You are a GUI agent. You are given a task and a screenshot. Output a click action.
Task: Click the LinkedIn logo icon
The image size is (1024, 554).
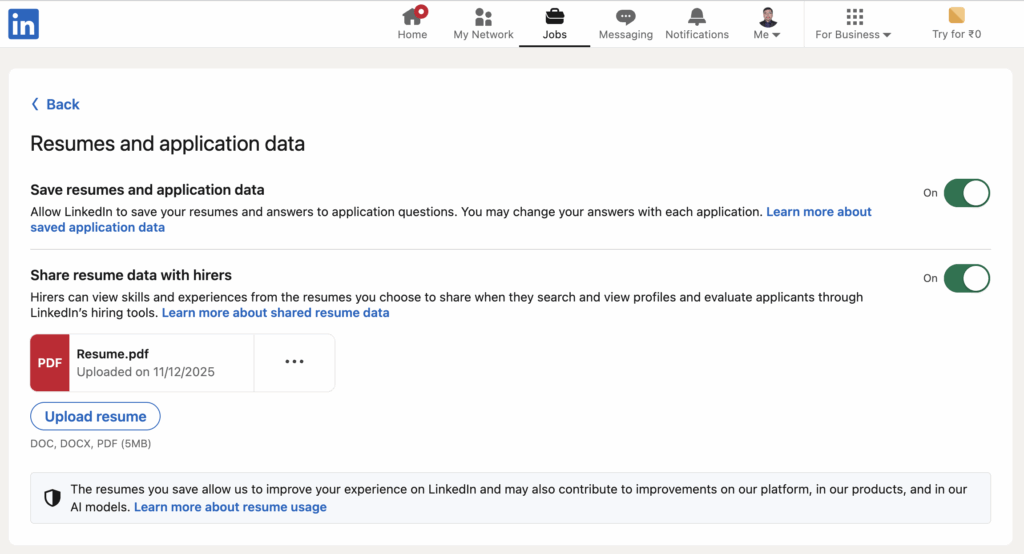pyautogui.click(x=23, y=24)
